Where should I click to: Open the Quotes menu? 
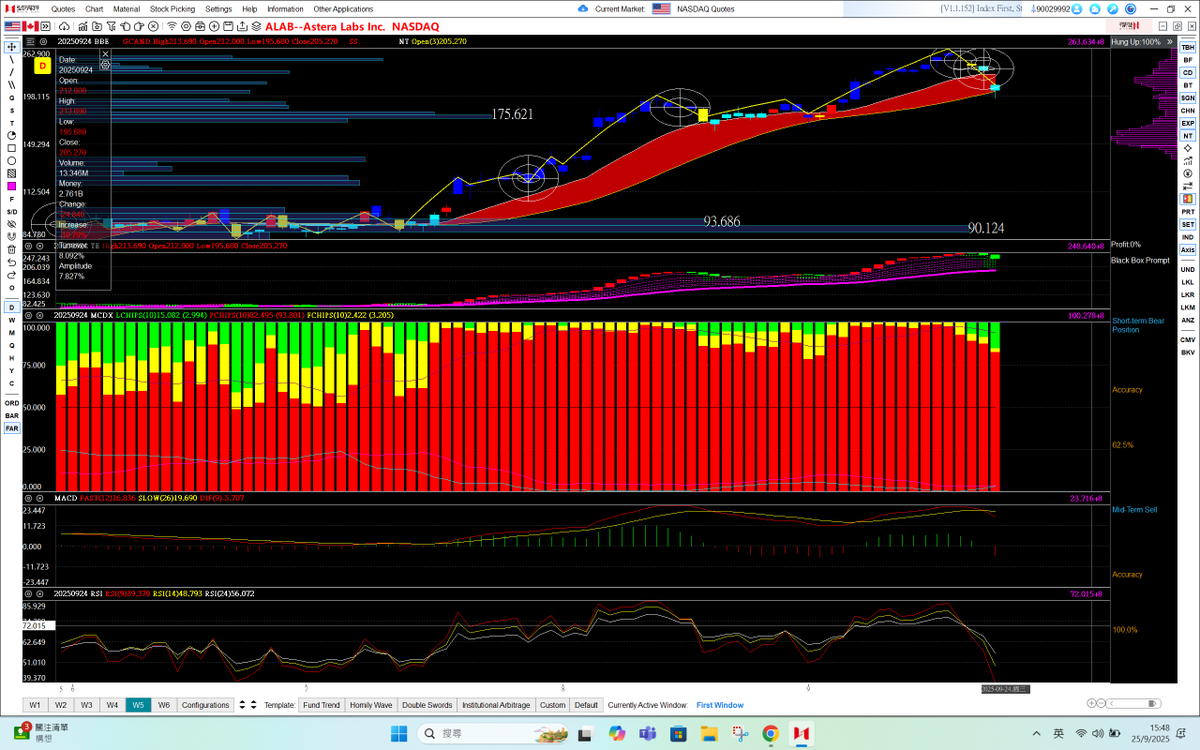[62, 9]
